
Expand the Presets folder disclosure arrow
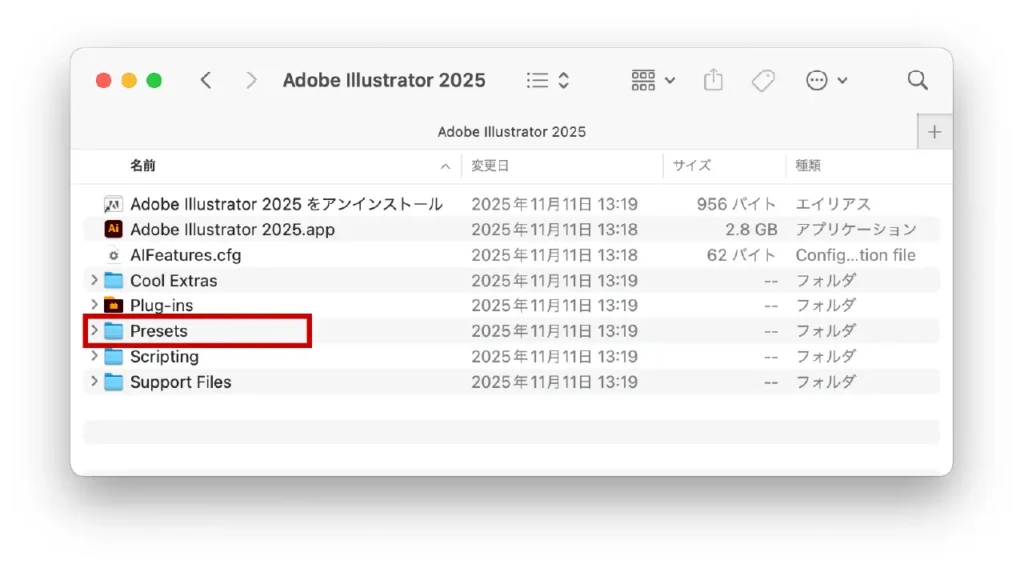pos(94,331)
